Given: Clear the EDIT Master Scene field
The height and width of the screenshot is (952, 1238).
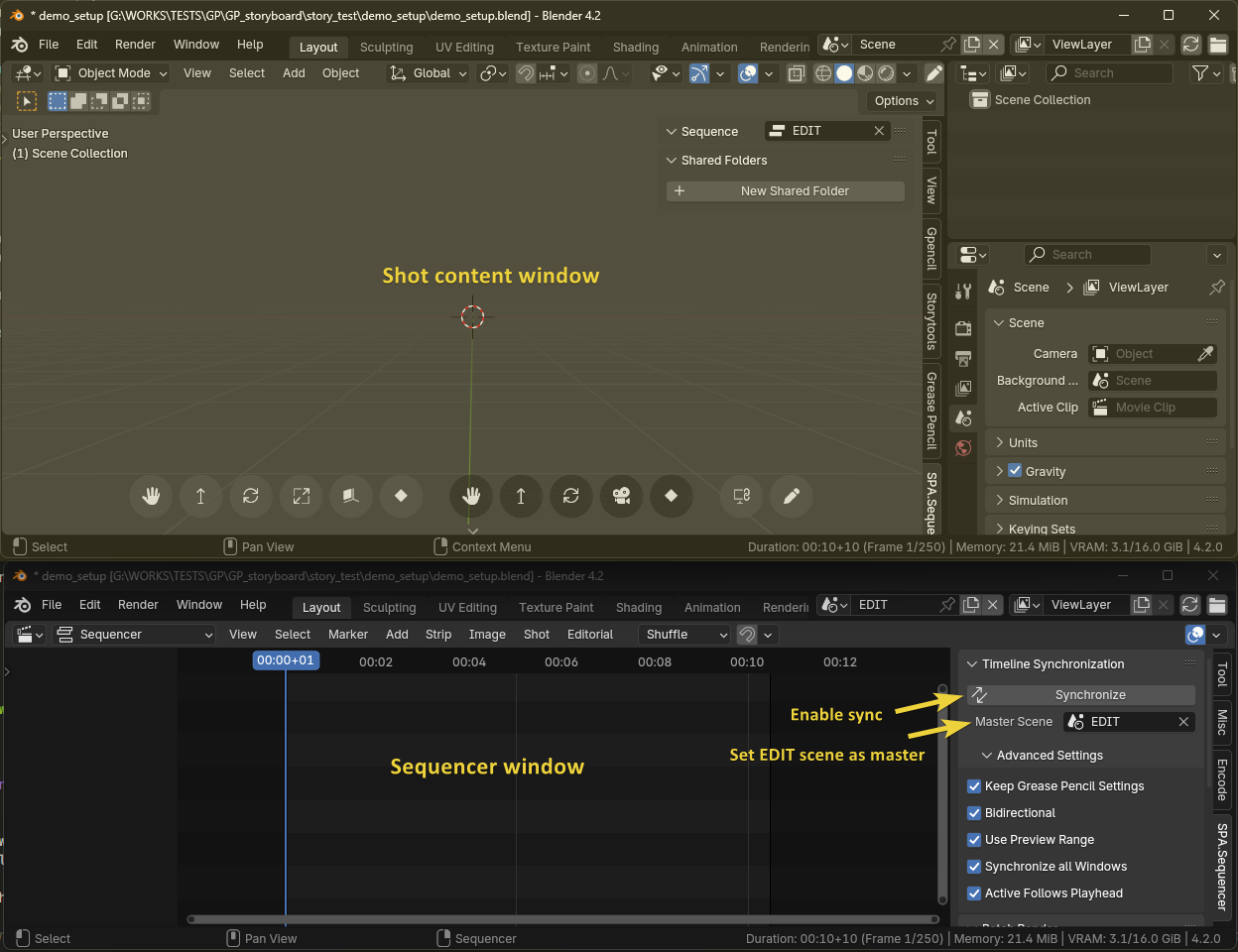Looking at the screenshot, I should pyautogui.click(x=1183, y=722).
